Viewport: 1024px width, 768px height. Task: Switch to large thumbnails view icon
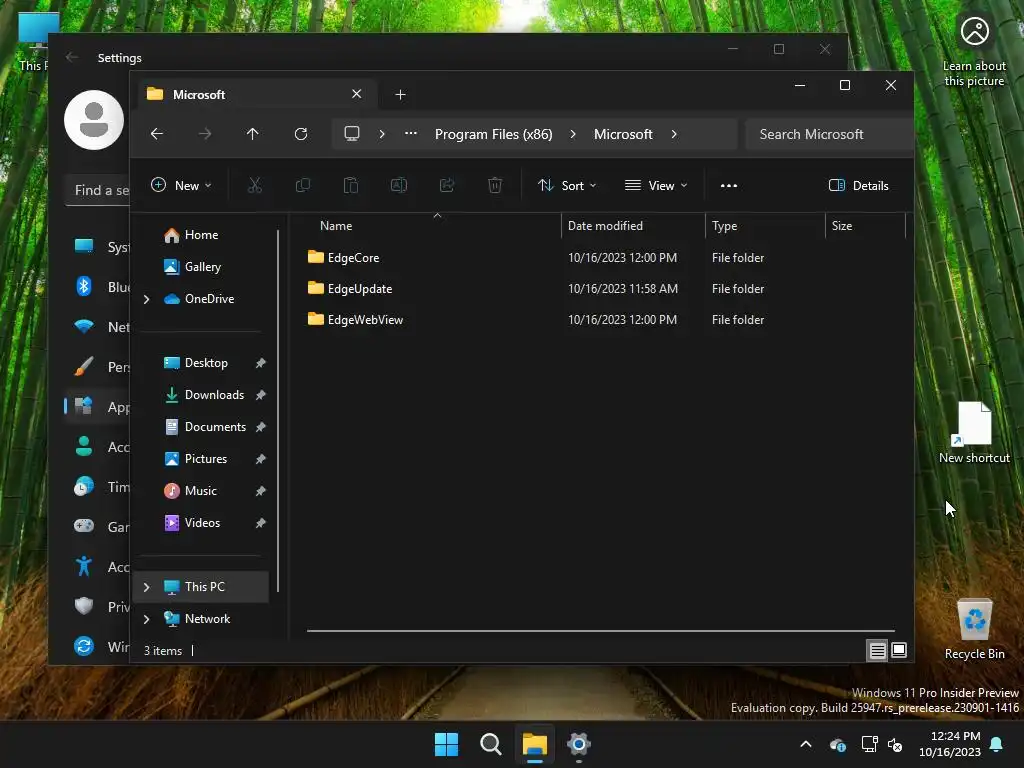899,650
